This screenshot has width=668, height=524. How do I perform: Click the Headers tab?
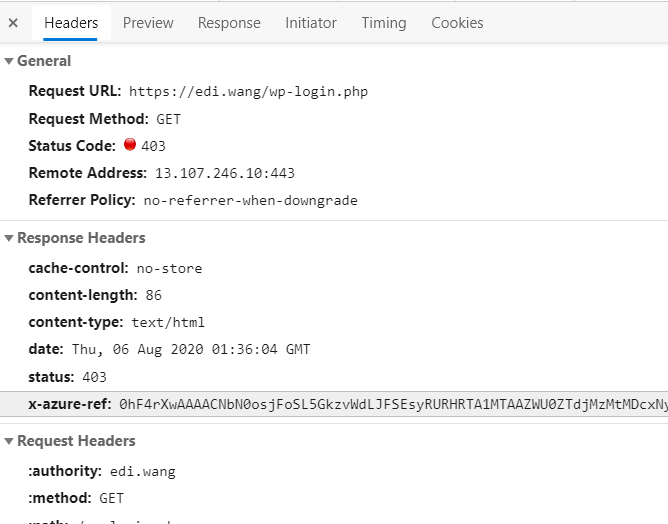[71, 22]
